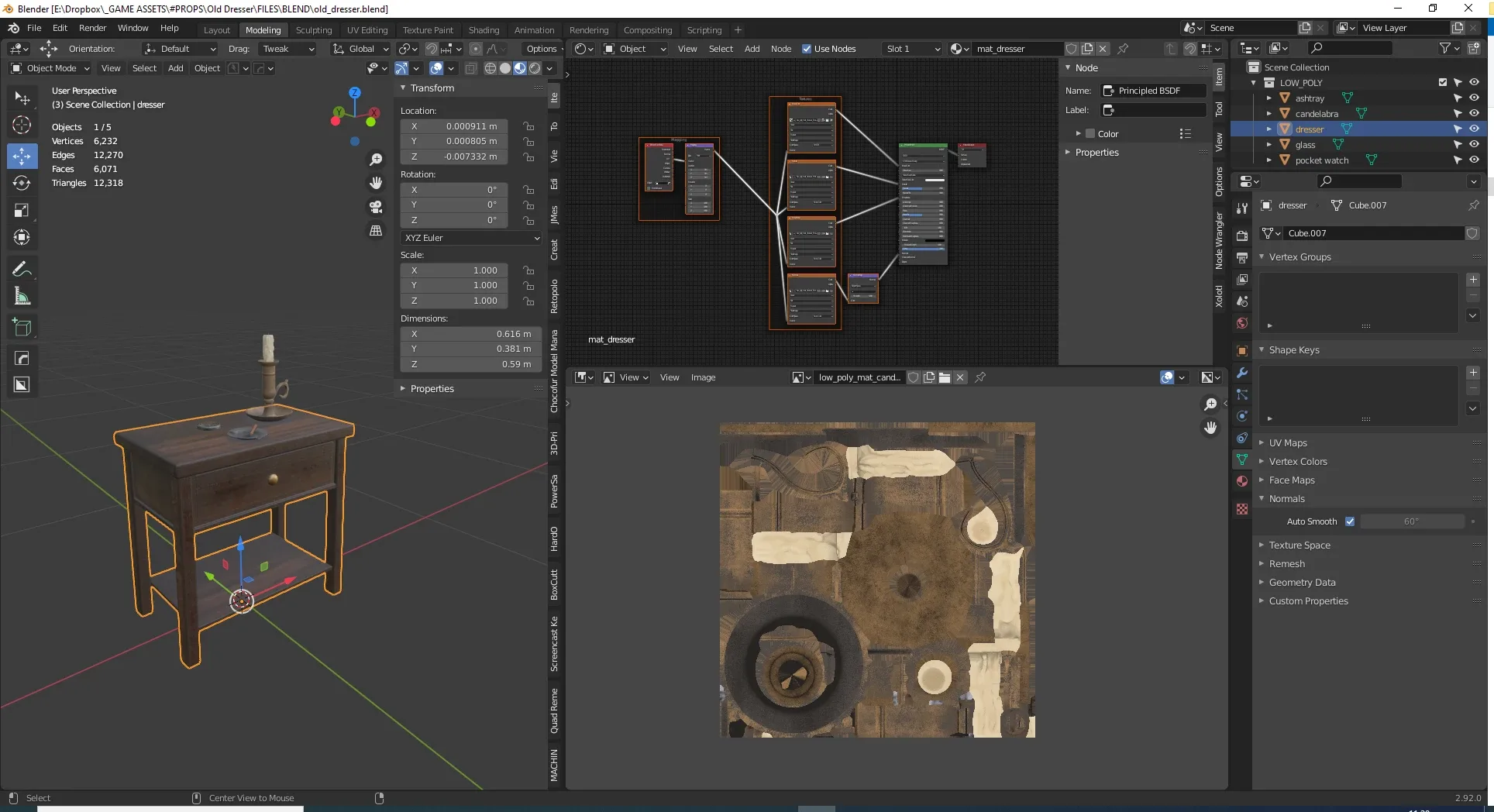Open the File menu

coord(34,28)
